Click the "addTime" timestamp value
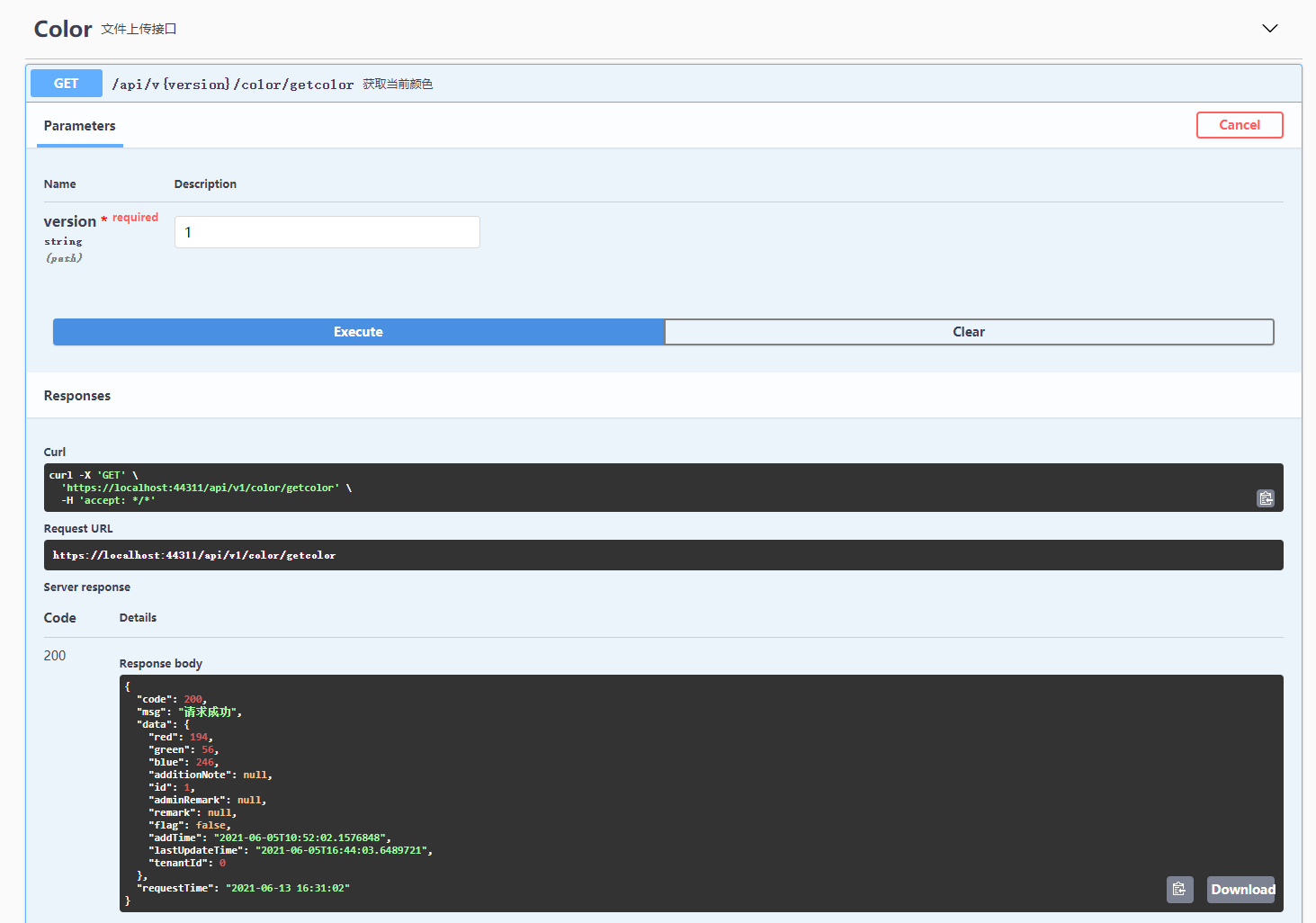The height and width of the screenshot is (923, 1316). coord(300,838)
